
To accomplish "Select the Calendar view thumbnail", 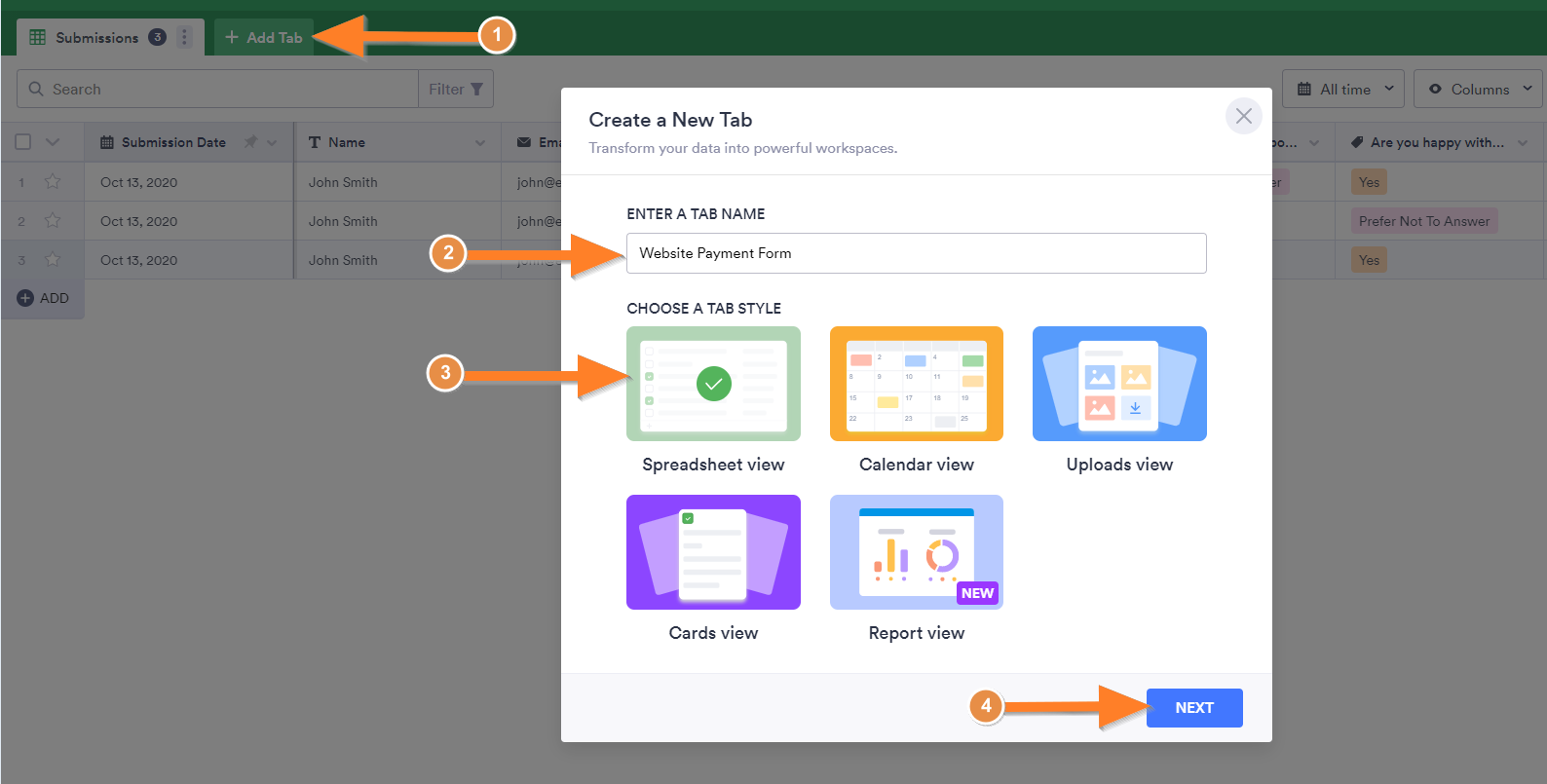I will 916,384.
